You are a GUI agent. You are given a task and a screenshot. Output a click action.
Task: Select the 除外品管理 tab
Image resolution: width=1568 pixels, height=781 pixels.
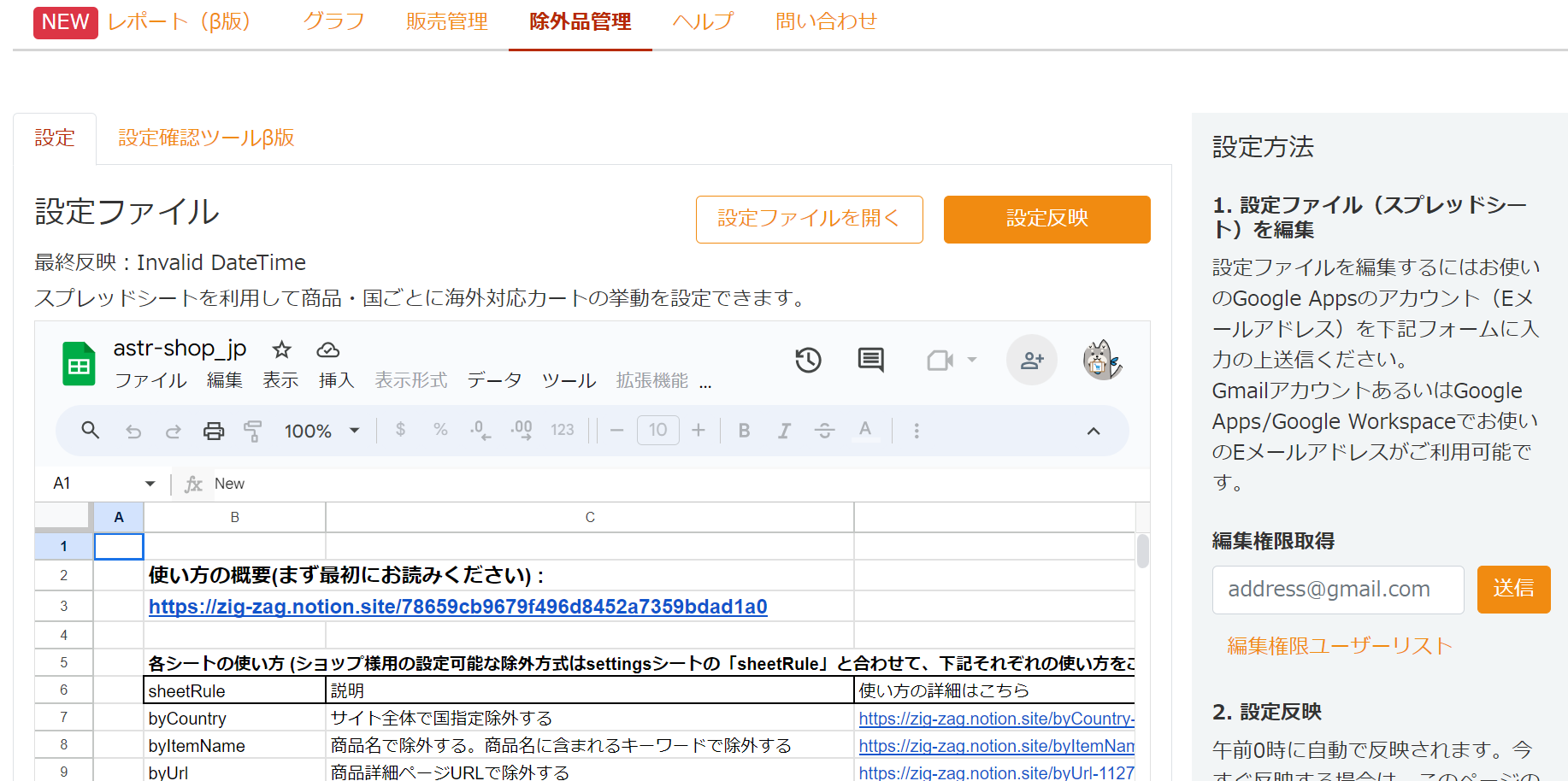581,21
